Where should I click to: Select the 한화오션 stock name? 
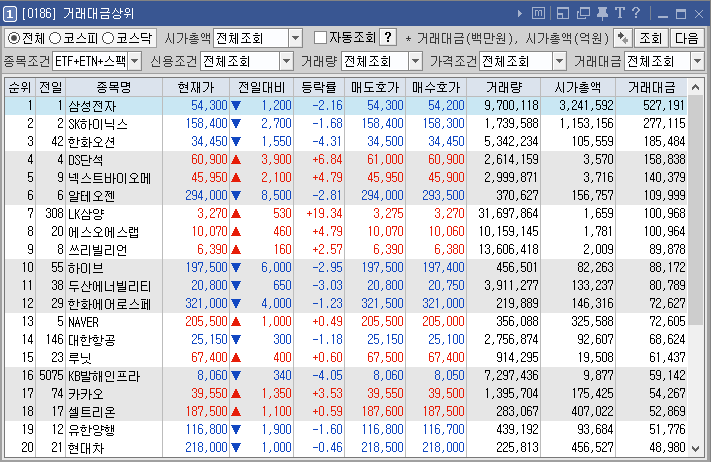point(92,142)
